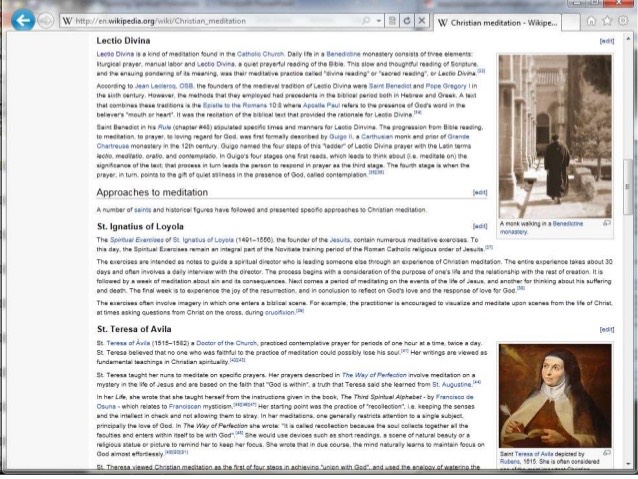Viewport: 638px width, 479px height.
Task: Open the St. Augustine link
Action: tap(451, 385)
